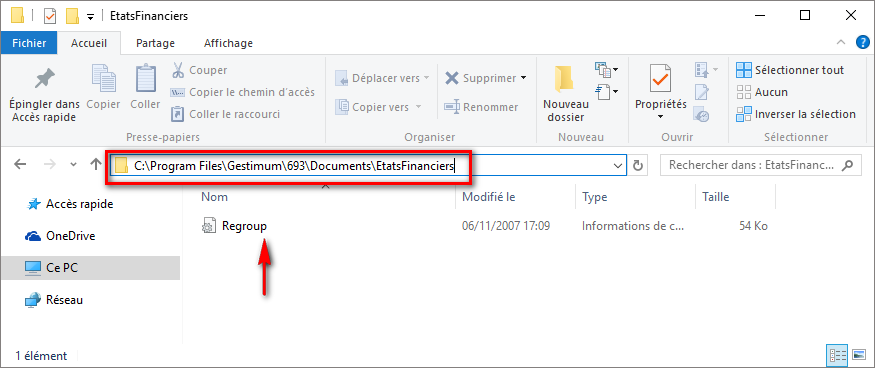Screen dimensions: 875x368
Task: Select the Regroup file
Action: (244, 226)
